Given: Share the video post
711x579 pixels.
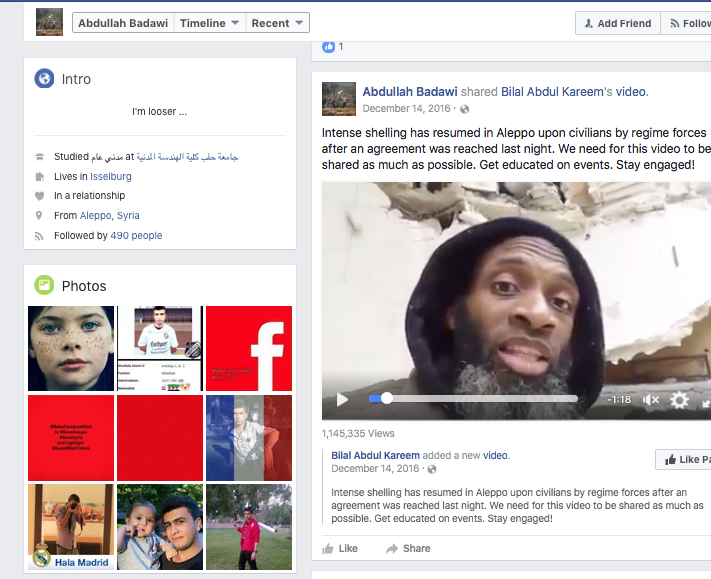Looking at the screenshot, I should [408, 548].
